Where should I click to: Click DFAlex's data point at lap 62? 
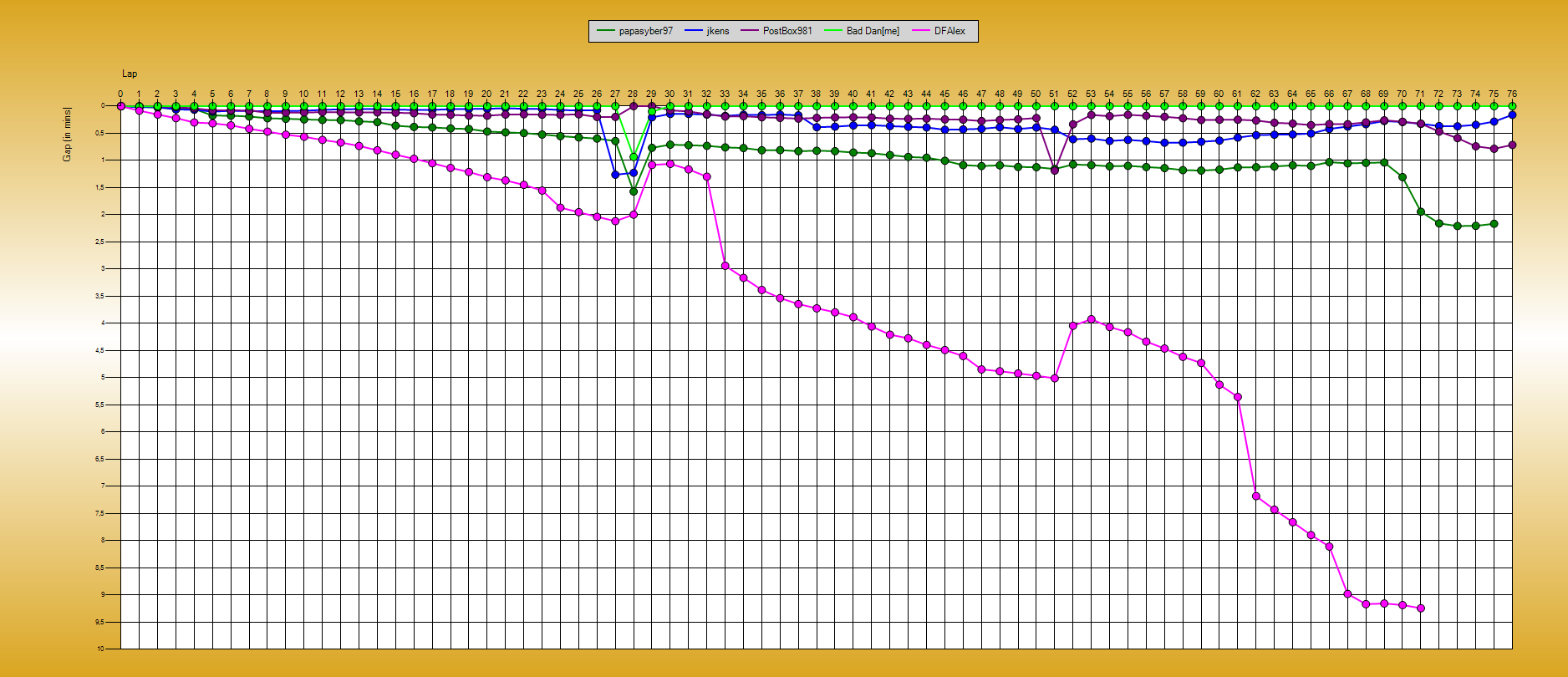click(x=1255, y=496)
